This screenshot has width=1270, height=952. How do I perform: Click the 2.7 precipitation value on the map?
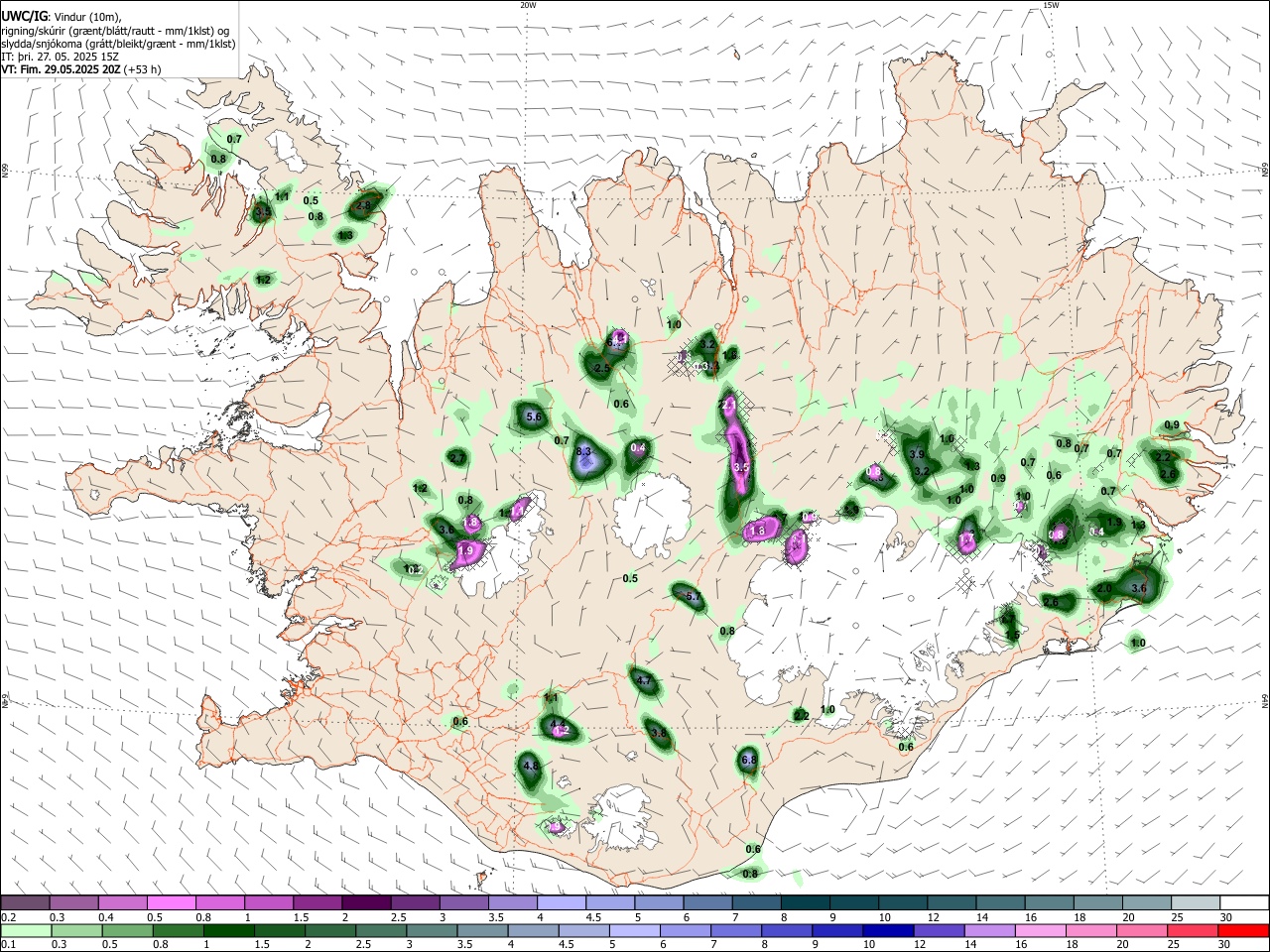click(x=457, y=458)
